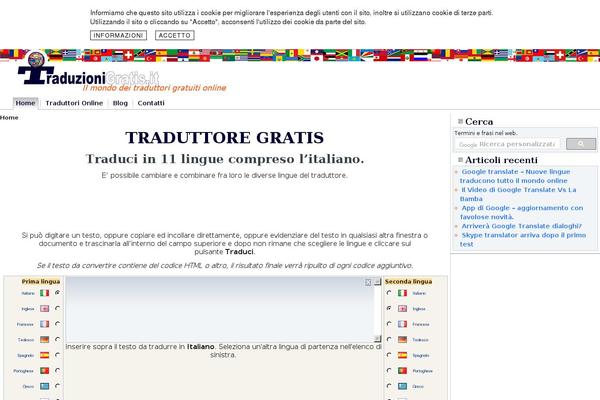
Task: Click the Home breadcrumb link
Action: [9, 118]
